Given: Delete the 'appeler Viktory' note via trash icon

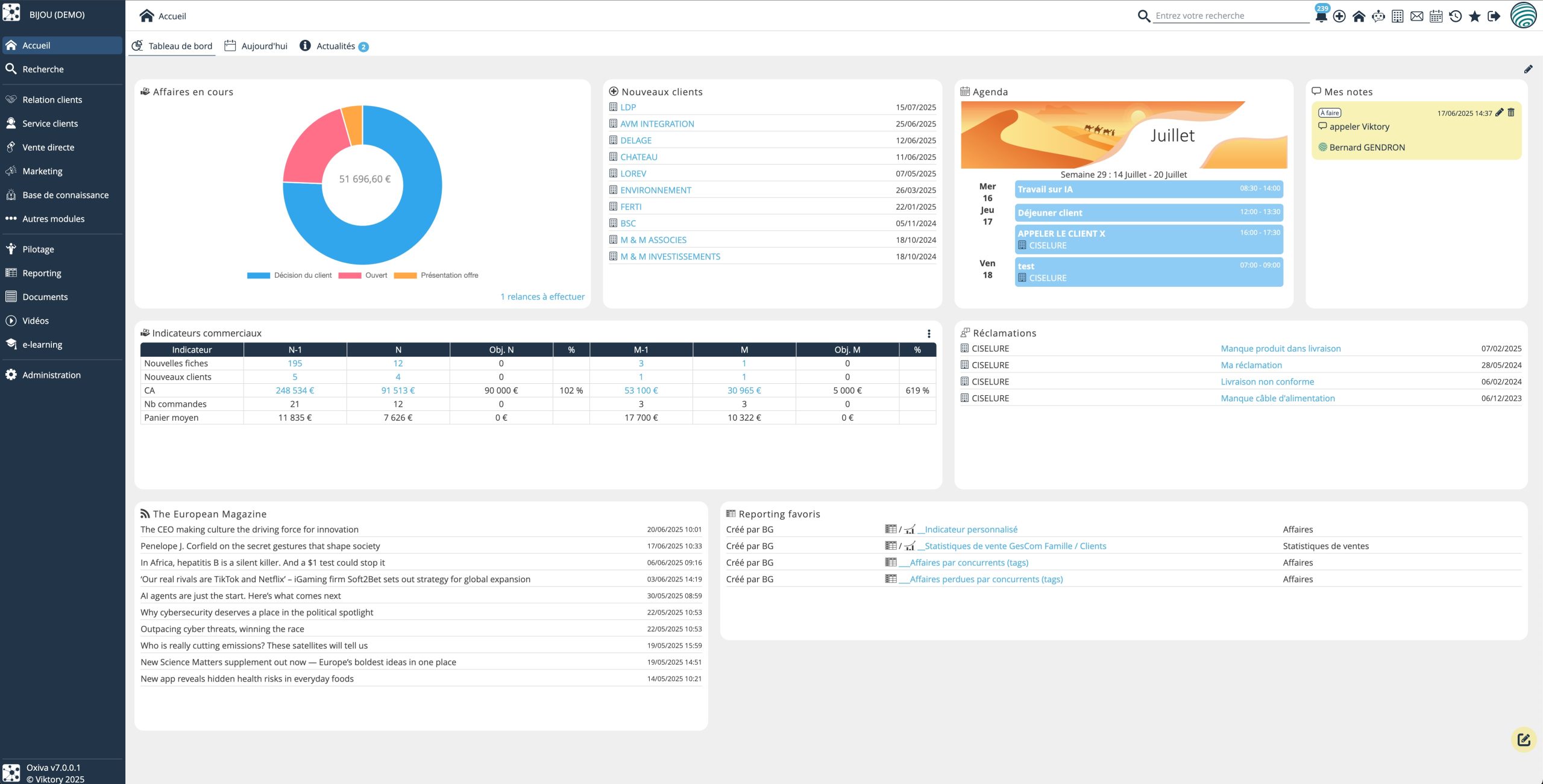Looking at the screenshot, I should click(x=1511, y=112).
